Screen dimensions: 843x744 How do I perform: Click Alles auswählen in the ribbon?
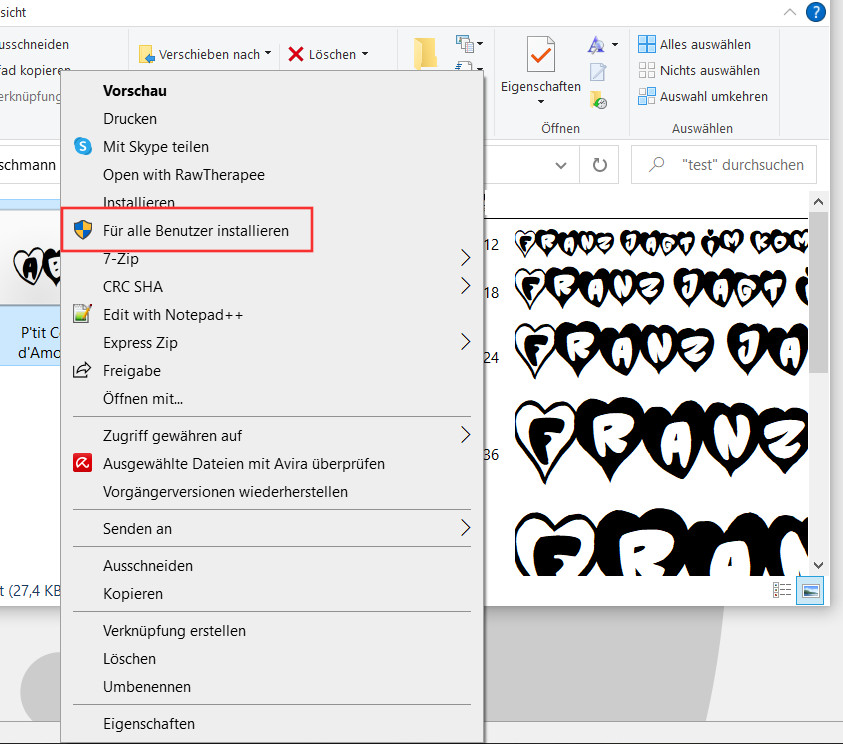click(x=705, y=45)
